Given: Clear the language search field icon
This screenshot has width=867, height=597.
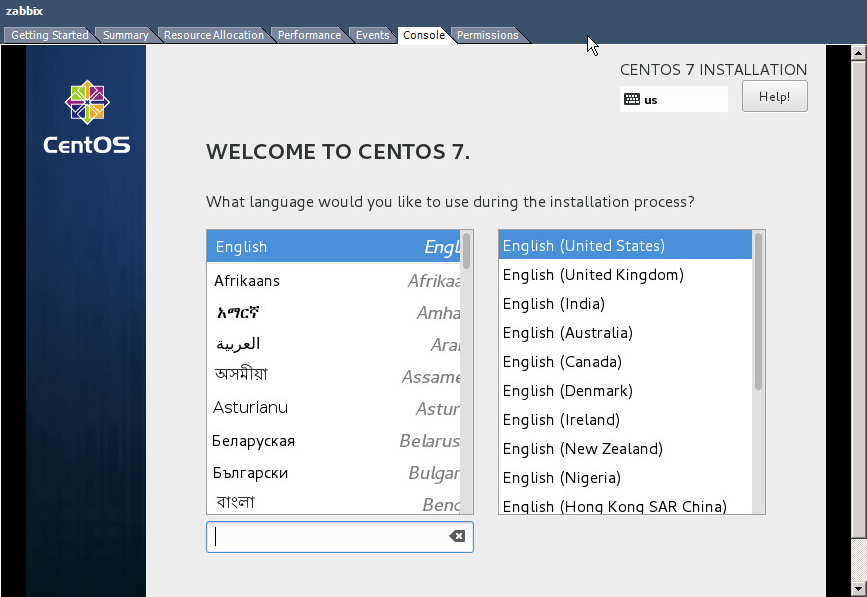Looking at the screenshot, I should point(457,536).
